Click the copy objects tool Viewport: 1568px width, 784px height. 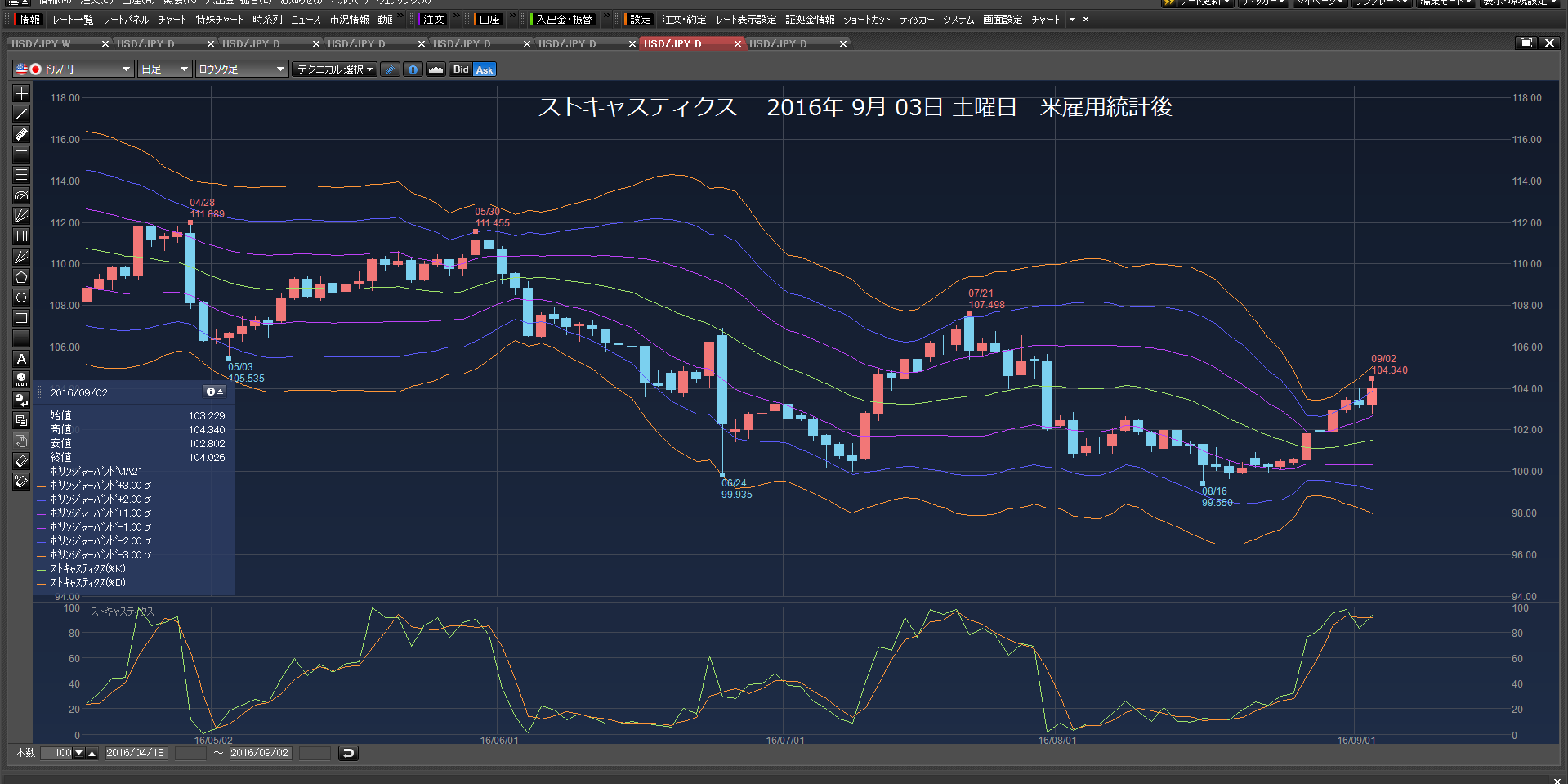click(21, 420)
